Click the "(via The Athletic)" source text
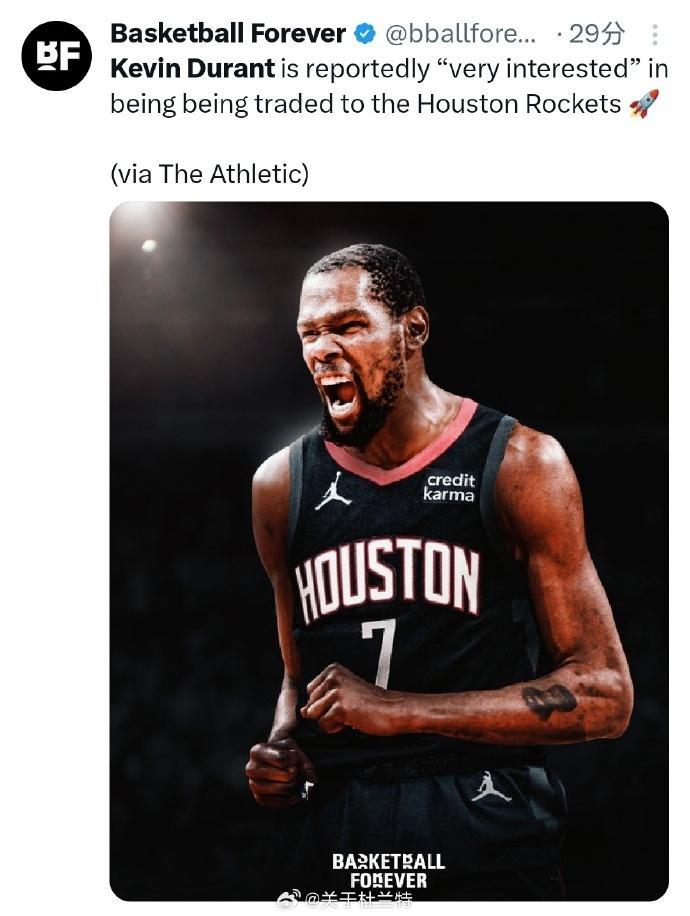Viewport: 690px width, 916px height. tap(209, 173)
